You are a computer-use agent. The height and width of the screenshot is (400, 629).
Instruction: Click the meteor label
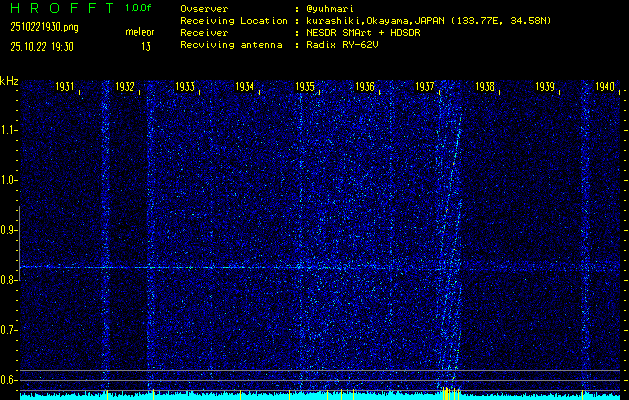(x=140, y=32)
